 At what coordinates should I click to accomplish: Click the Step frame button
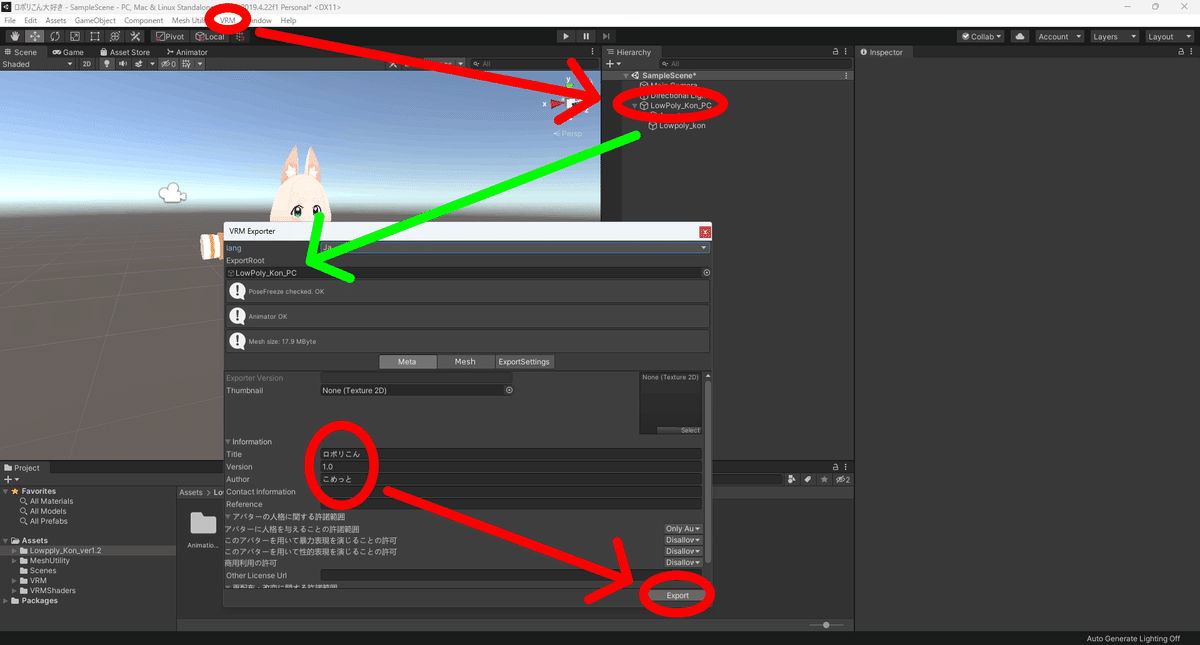point(606,36)
